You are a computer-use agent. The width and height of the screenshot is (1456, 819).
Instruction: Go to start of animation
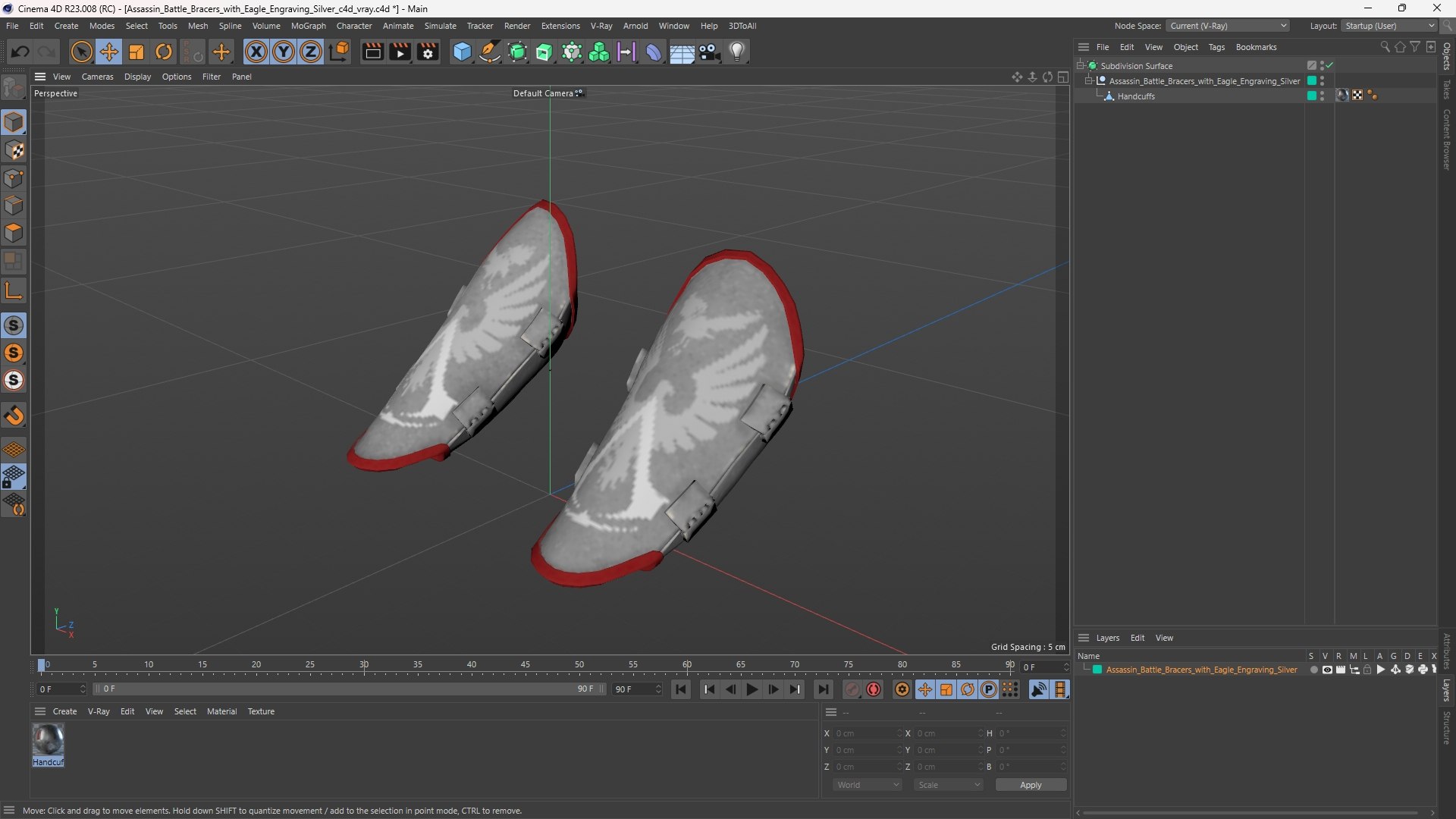[x=681, y=689]
